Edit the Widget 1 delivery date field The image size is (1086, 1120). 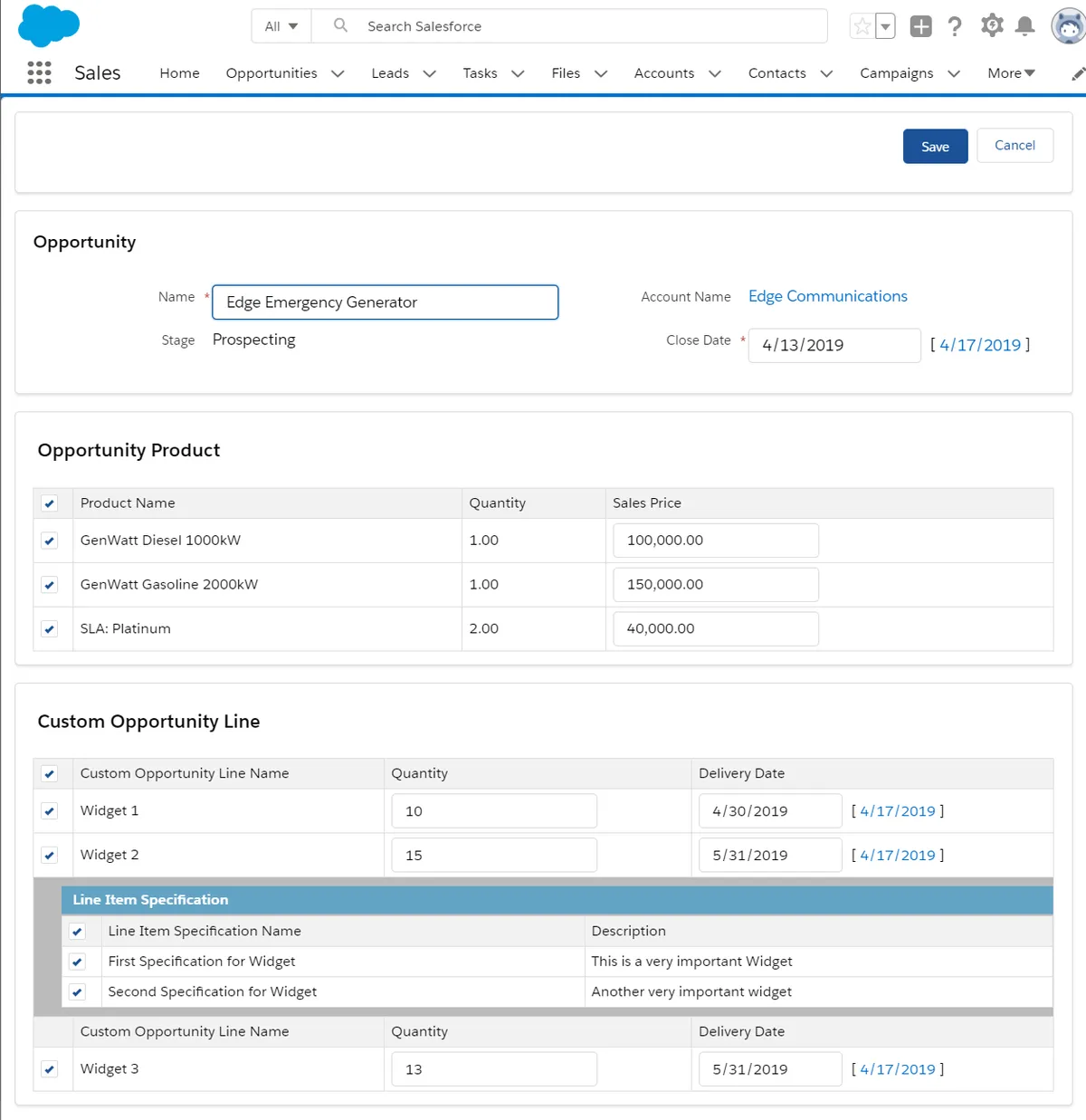pyautogui.click(x=770, y=811)
